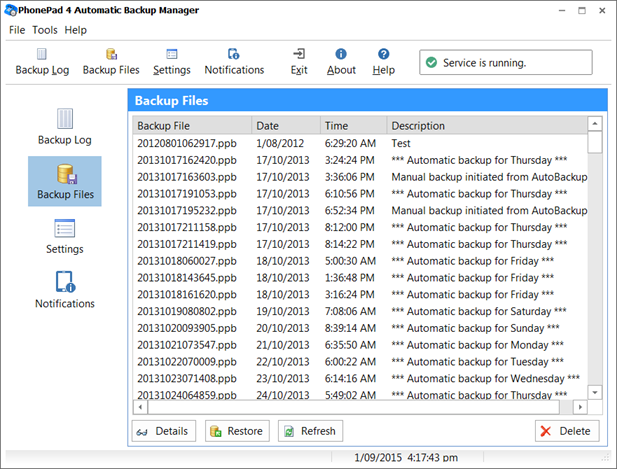
Task: Click the horizontal scrollbar left arrow
Action: pyautogui.click(x=140, y=407)
